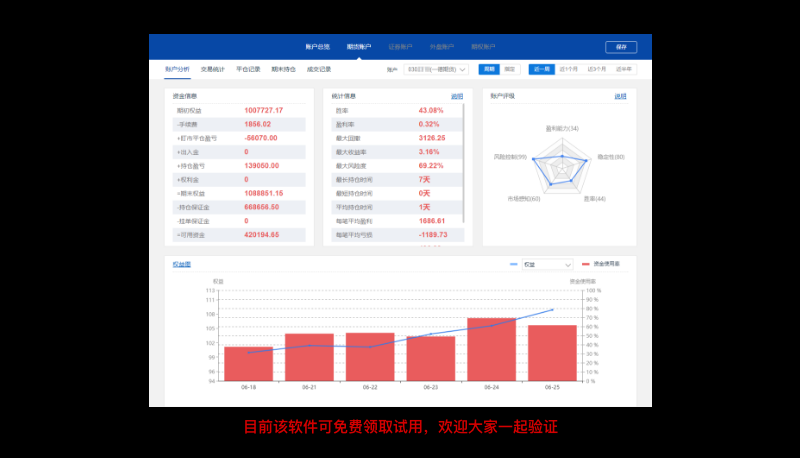Expand the 权益 series dropdown

click(549, 265)
